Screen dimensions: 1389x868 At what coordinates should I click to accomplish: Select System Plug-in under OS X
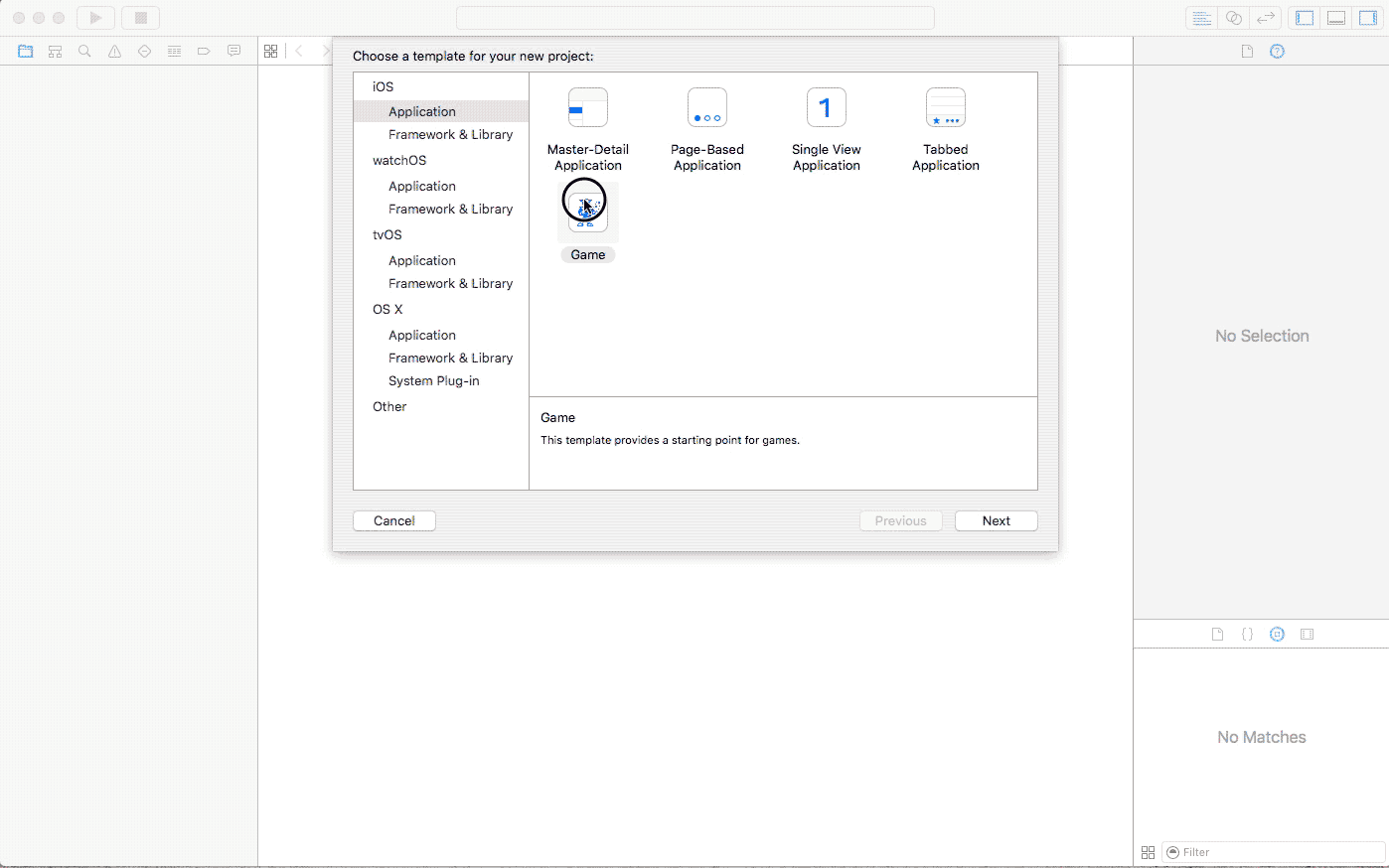[434, 380]
